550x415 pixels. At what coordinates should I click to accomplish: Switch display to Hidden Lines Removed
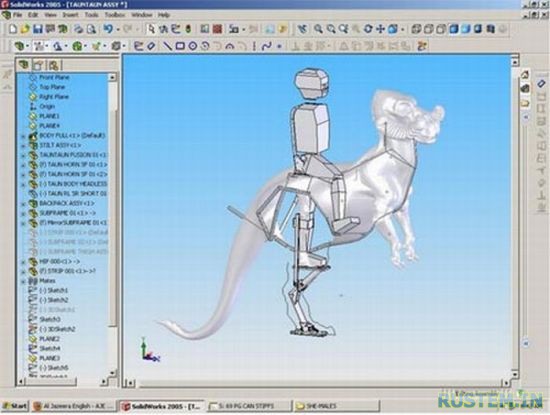pos(441,29)
